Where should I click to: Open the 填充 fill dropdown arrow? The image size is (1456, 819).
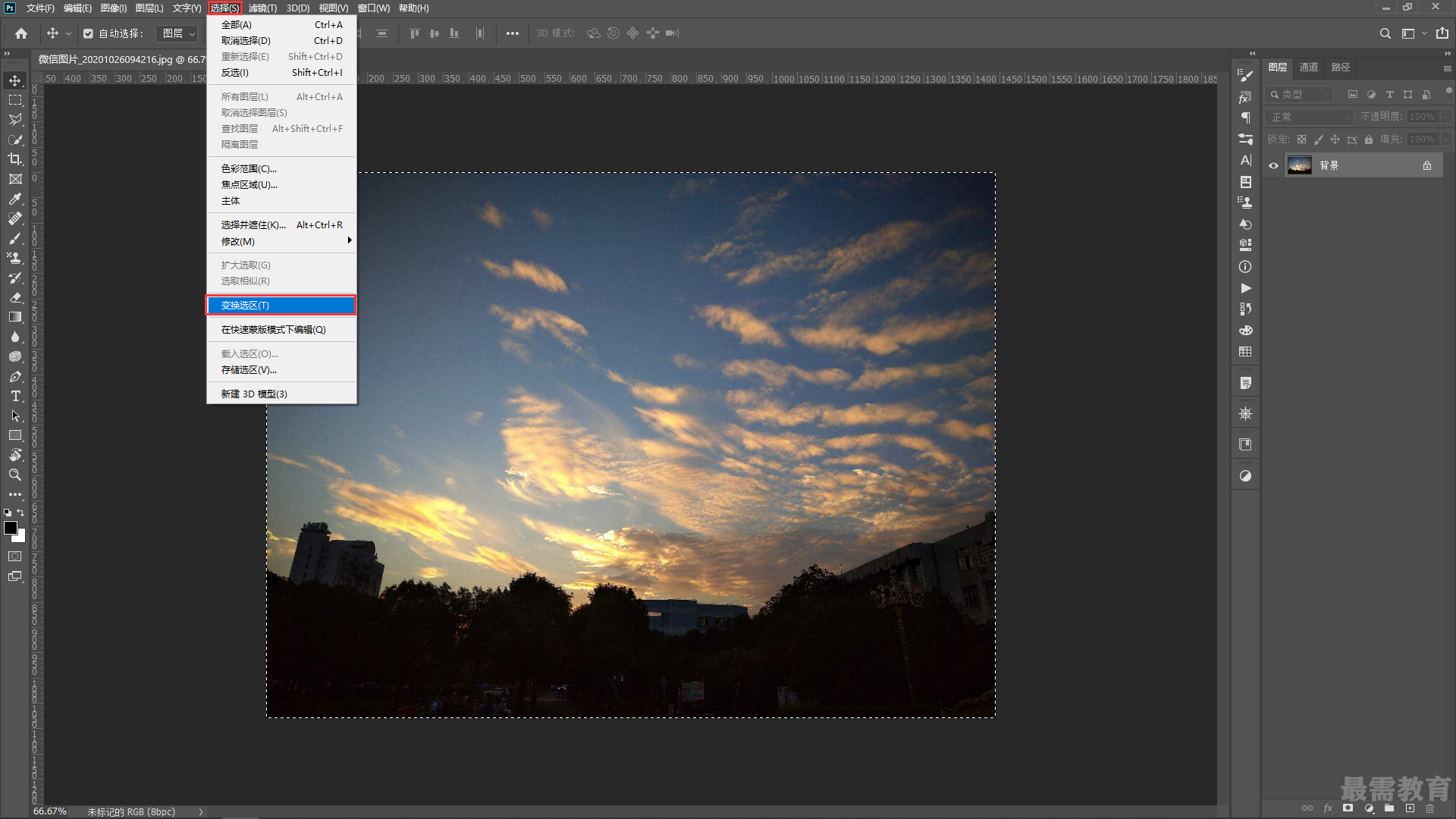tap(1446, 140)
